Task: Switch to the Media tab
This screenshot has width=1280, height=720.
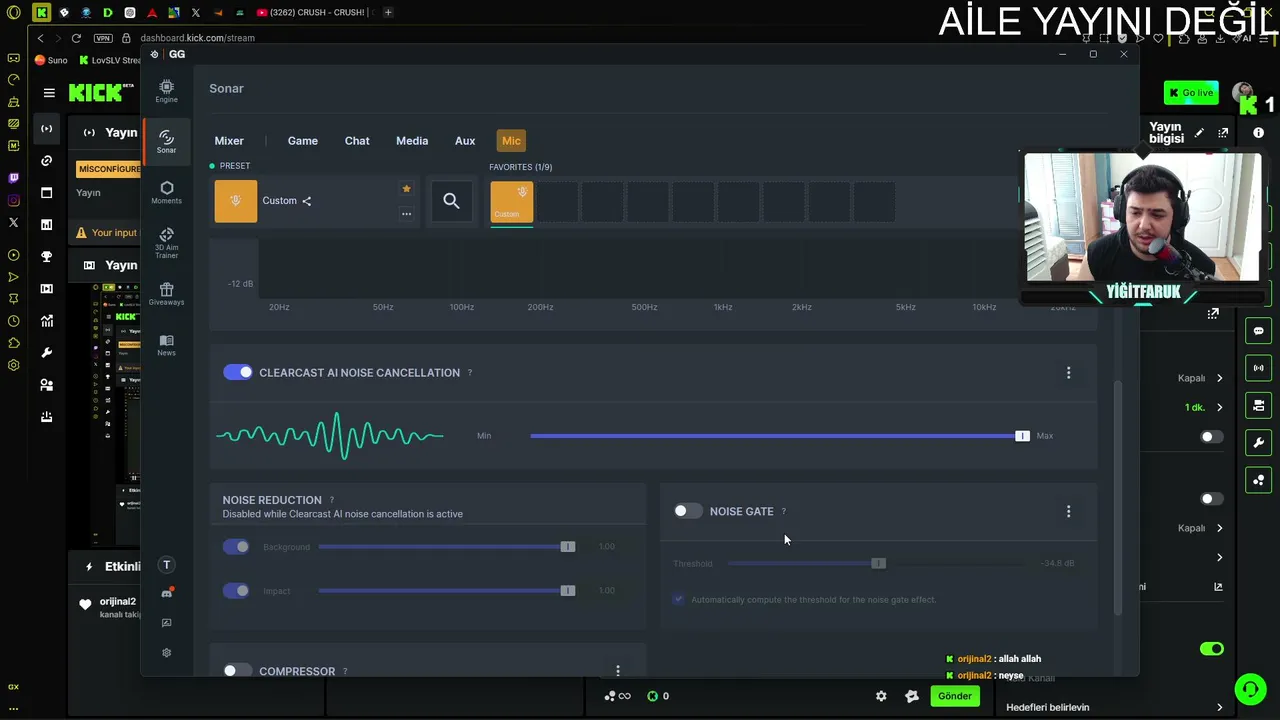Action: (x=412, y=141)
